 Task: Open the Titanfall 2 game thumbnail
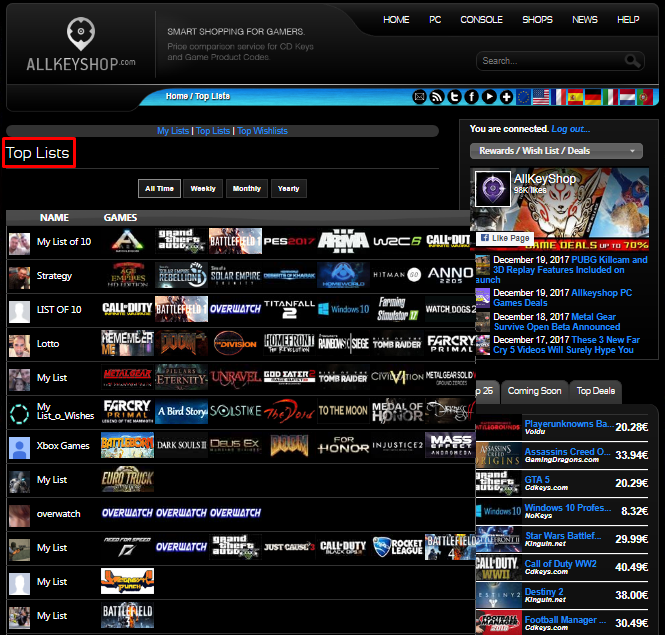tap(290, 310)
